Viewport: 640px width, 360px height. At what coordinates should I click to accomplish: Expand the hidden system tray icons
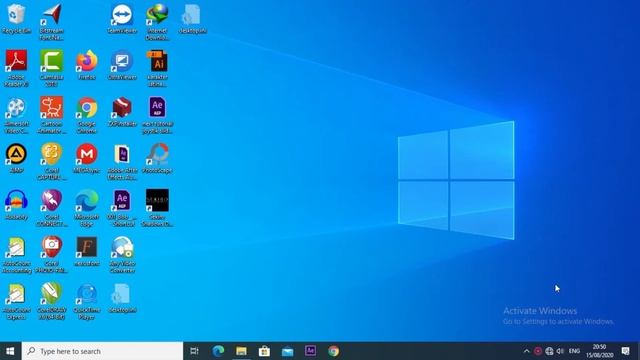click(527, 351)
